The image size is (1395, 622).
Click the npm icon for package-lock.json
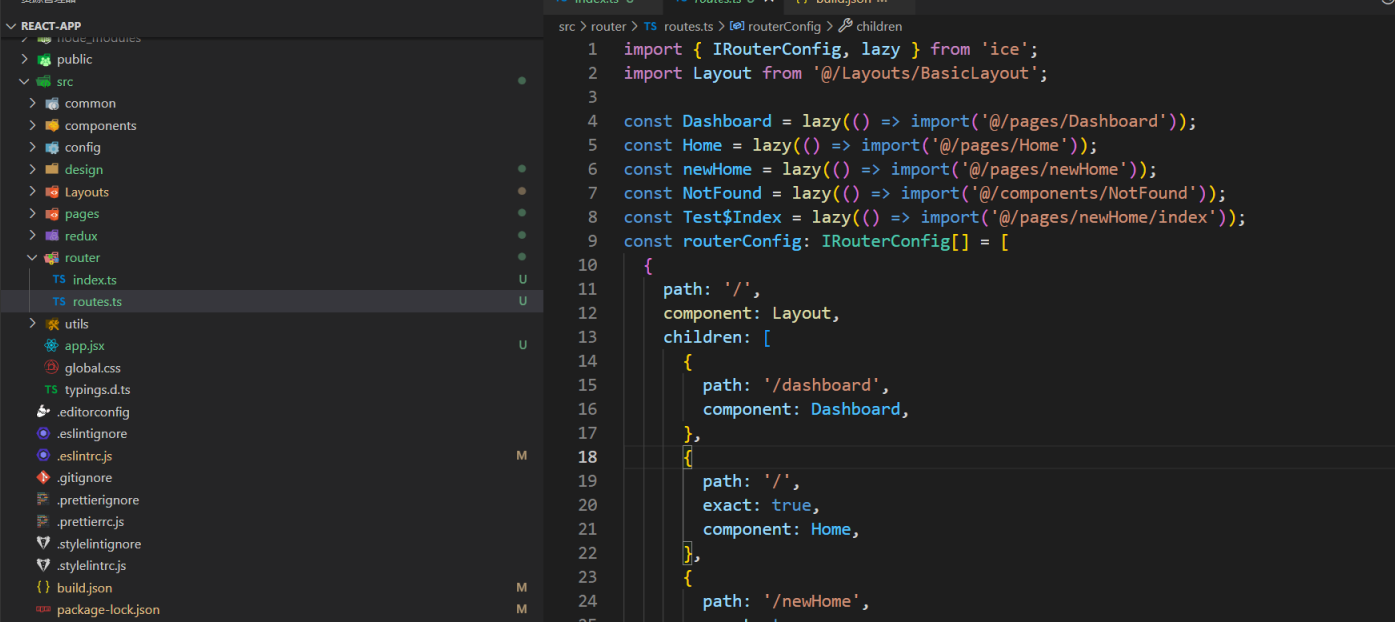(x=43, y=610)
